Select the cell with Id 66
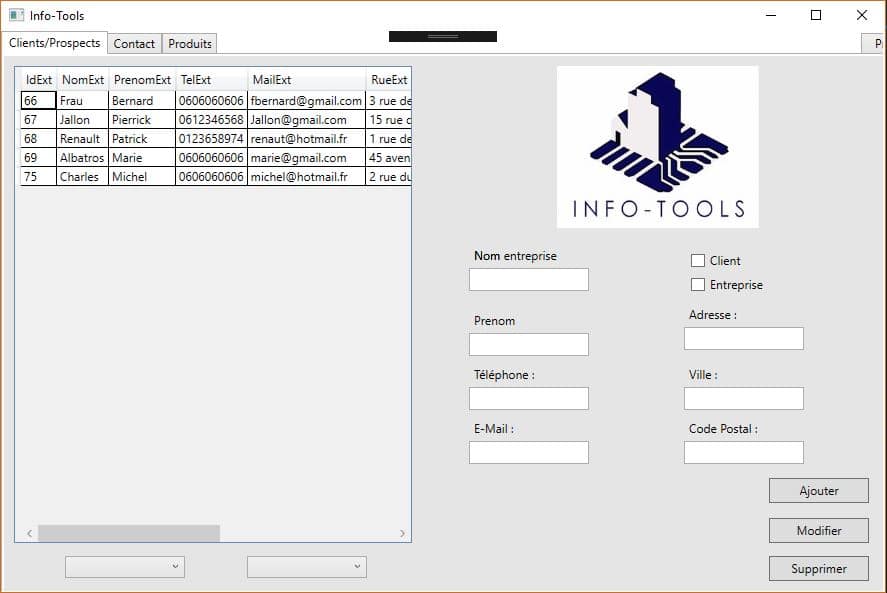 38,101
